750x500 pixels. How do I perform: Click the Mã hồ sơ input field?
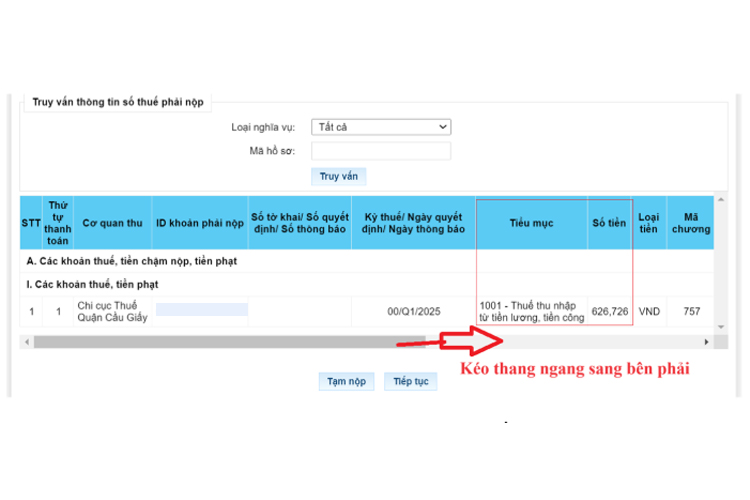[x=380, y=151]
